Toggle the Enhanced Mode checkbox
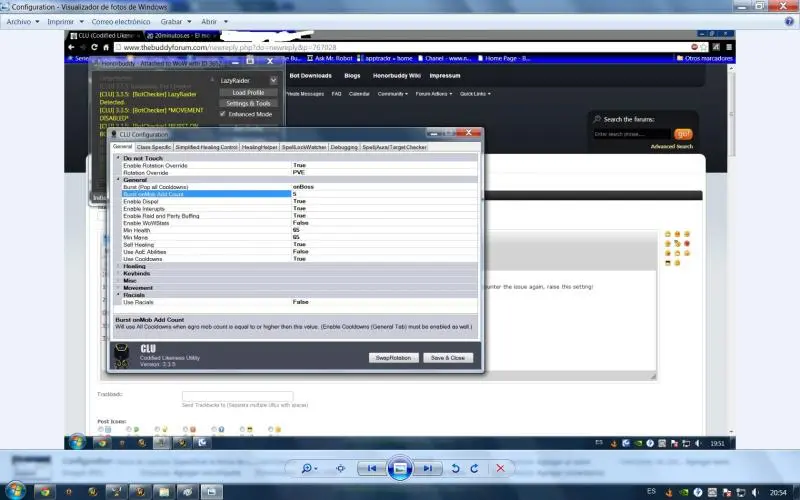 (x=223, y=114)
